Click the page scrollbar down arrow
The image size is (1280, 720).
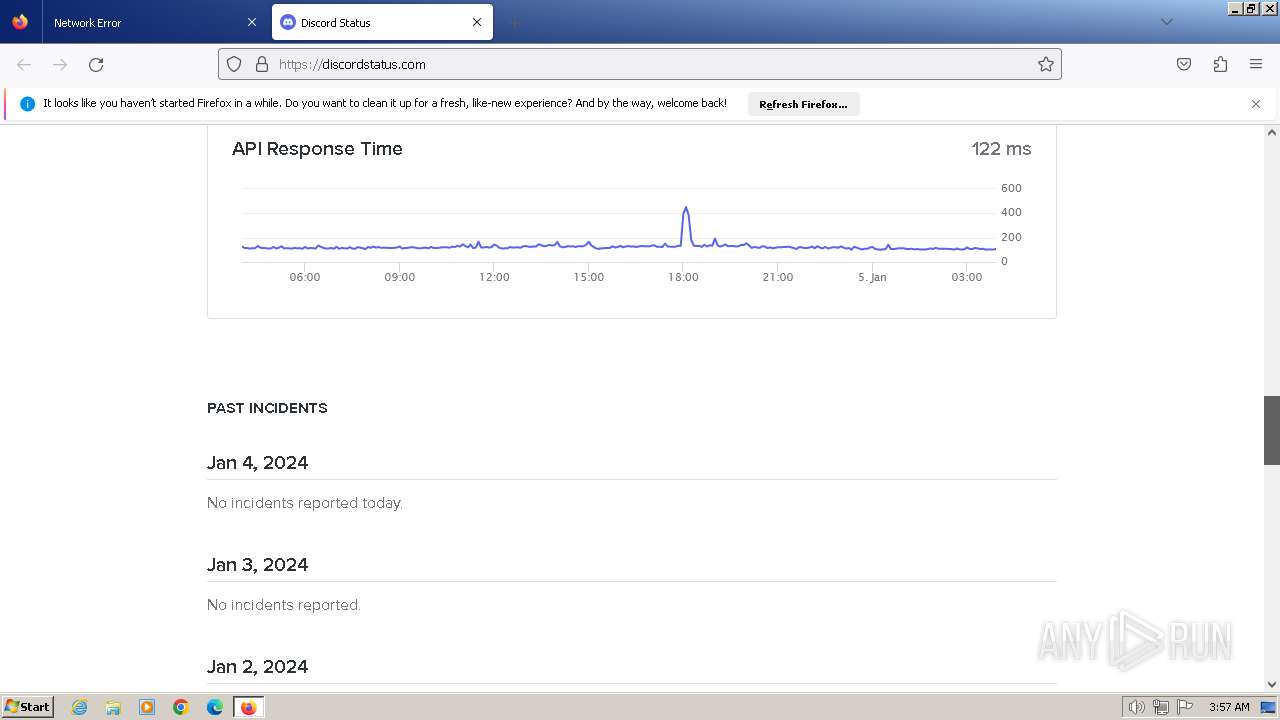(x=1272, y=685)
